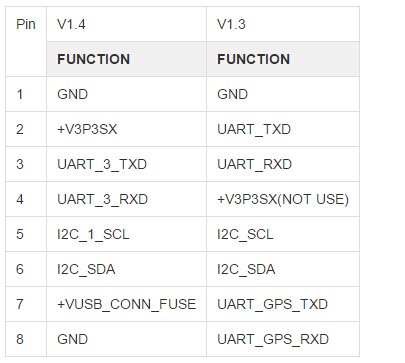
Task: Select the UART_3_RXD cell
Action: coord(126,199)
